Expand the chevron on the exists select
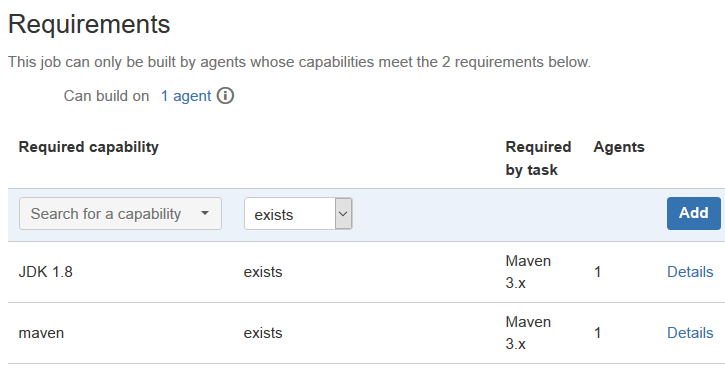Image resolution: width=725 pixels, height=369 pixels. pyautogui.click(x=343, y=214)
